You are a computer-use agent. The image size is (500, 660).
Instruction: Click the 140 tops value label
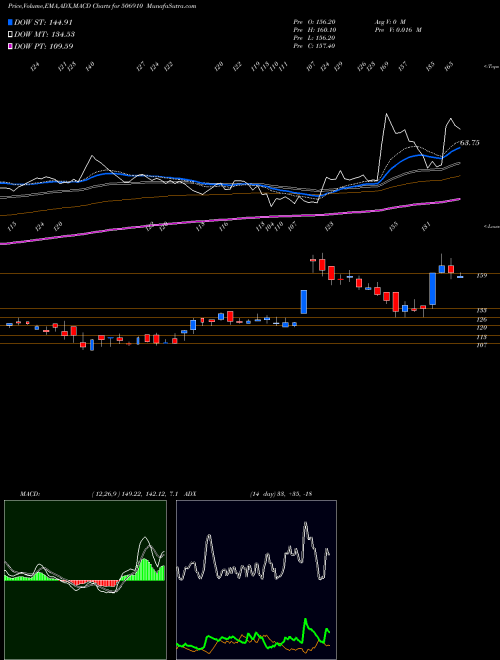(90, 66)
